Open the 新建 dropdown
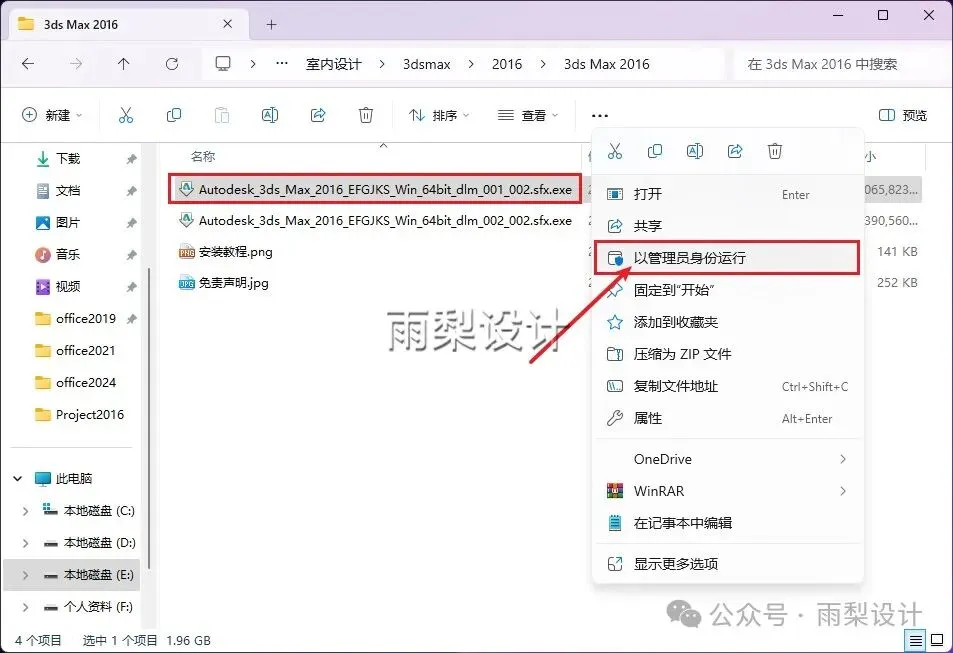 [52, 115]
